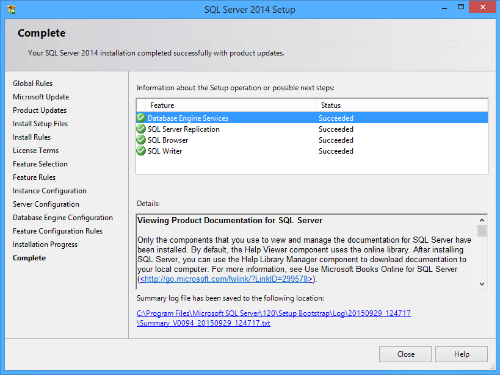This screenshot has height=375, width=500.
Task: Click the Details scrollbar up arrow
Action: [x=482, y=220]
